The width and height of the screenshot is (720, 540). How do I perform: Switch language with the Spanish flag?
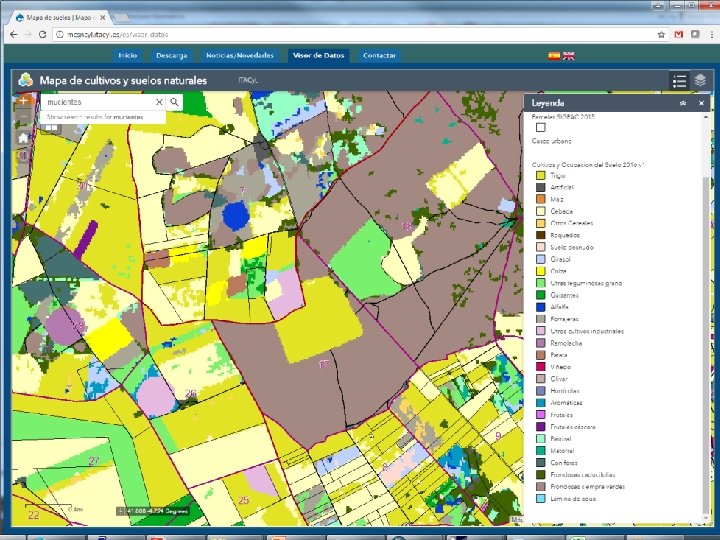point(554,56)
